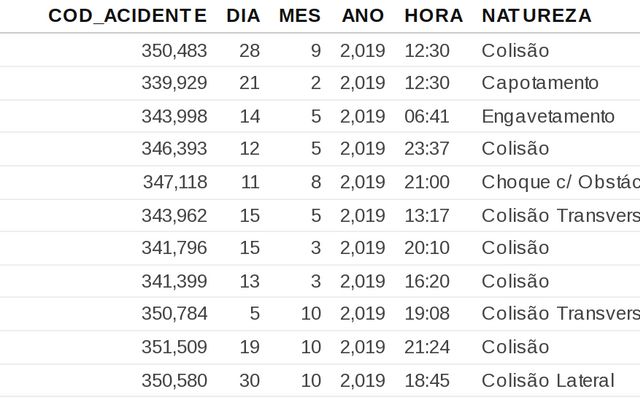Viewport: 640px width, 400px height.
Task: Select the 23:37 hour cell
Action: click(427, 149)
